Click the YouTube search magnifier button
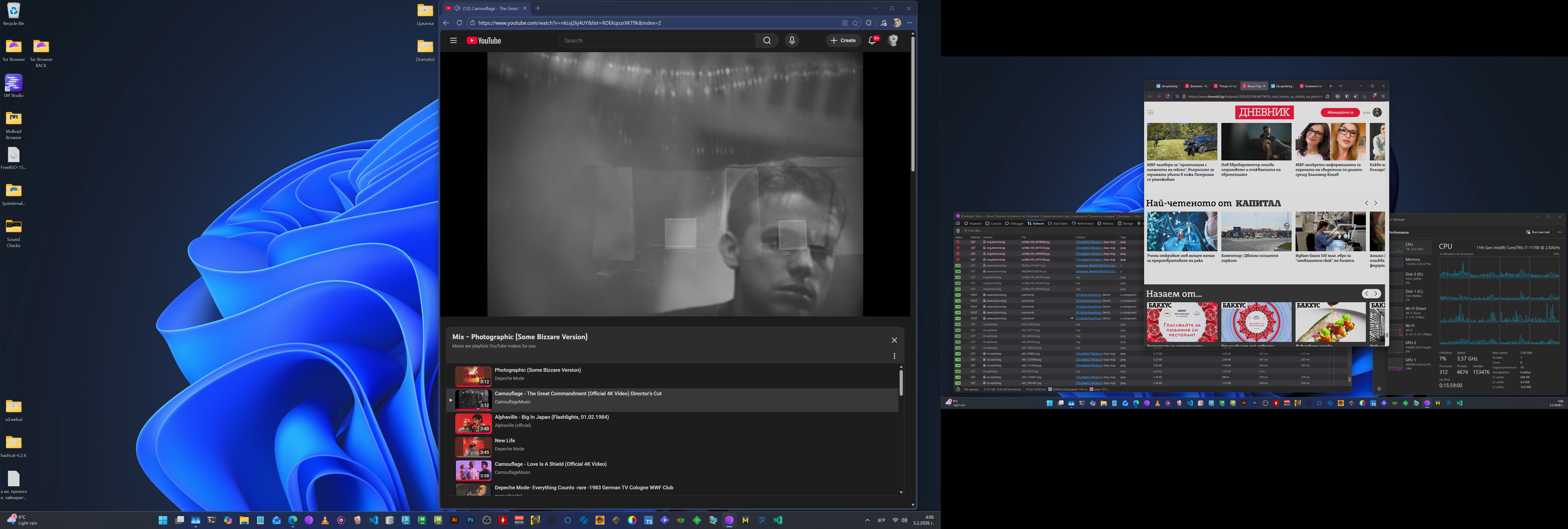The width and height of the screenshot is (1568, 529). [767, 41]
